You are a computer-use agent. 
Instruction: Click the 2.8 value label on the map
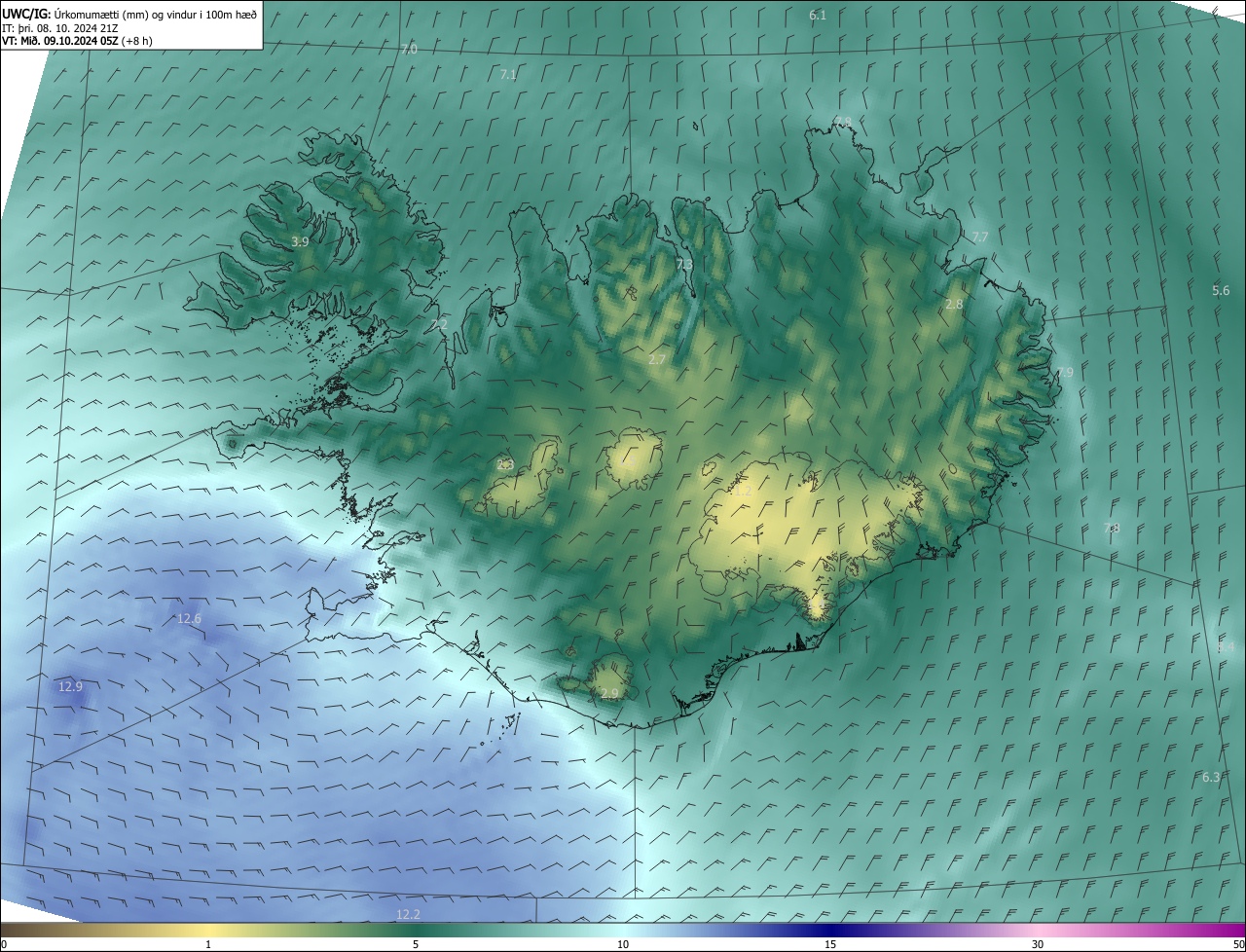tap(954, 304)
